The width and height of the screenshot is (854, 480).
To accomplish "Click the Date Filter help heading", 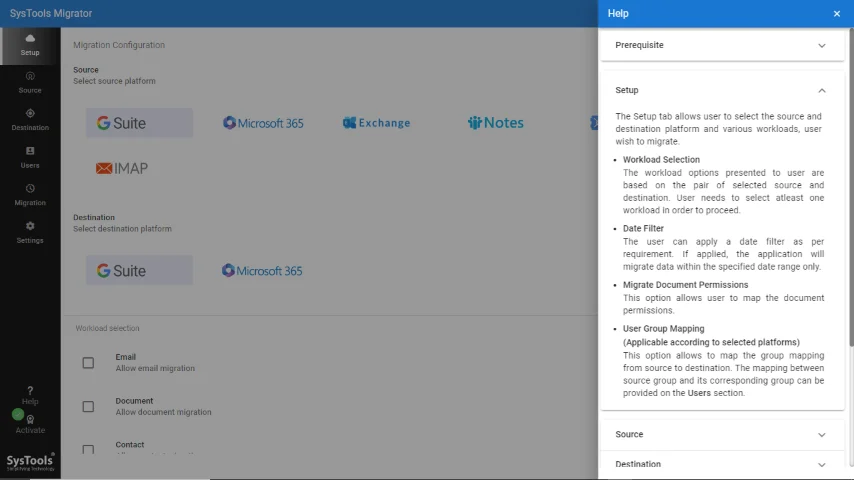I will (x=643, y=228).
